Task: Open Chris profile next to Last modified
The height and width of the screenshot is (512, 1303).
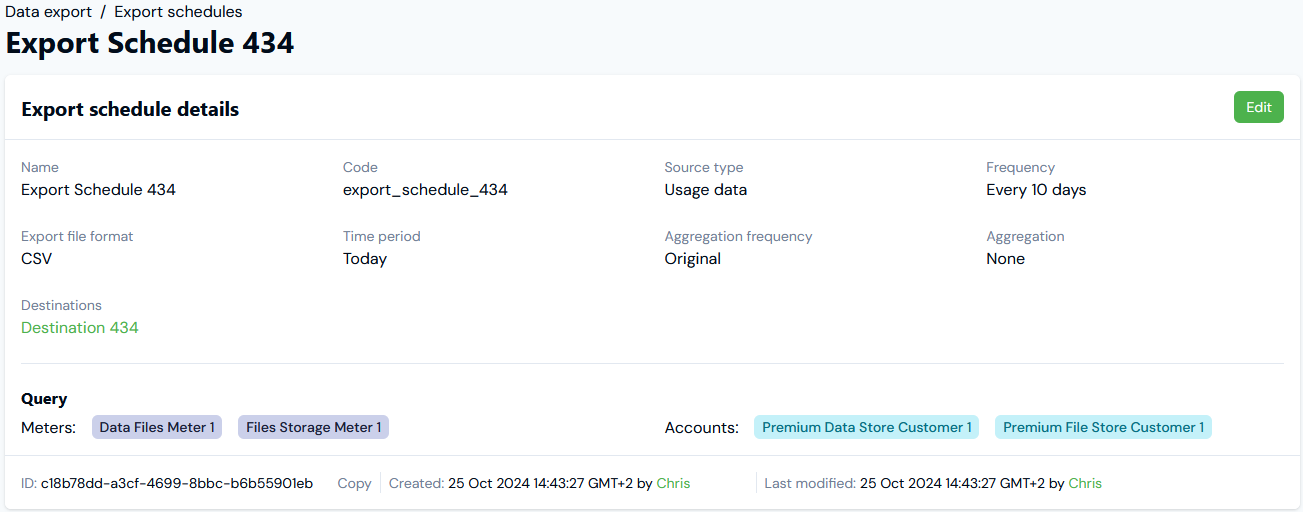Action: 1085,483
